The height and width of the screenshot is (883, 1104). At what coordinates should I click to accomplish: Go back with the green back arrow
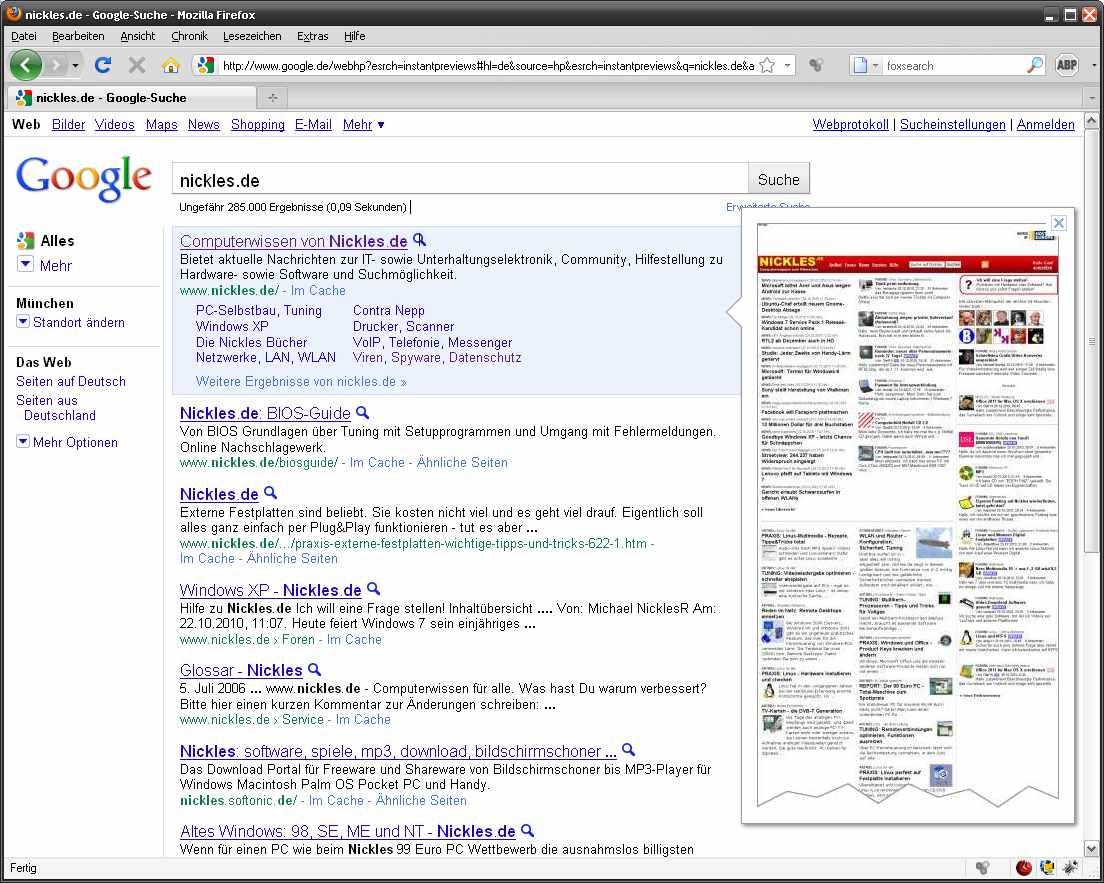click(25, 65)
